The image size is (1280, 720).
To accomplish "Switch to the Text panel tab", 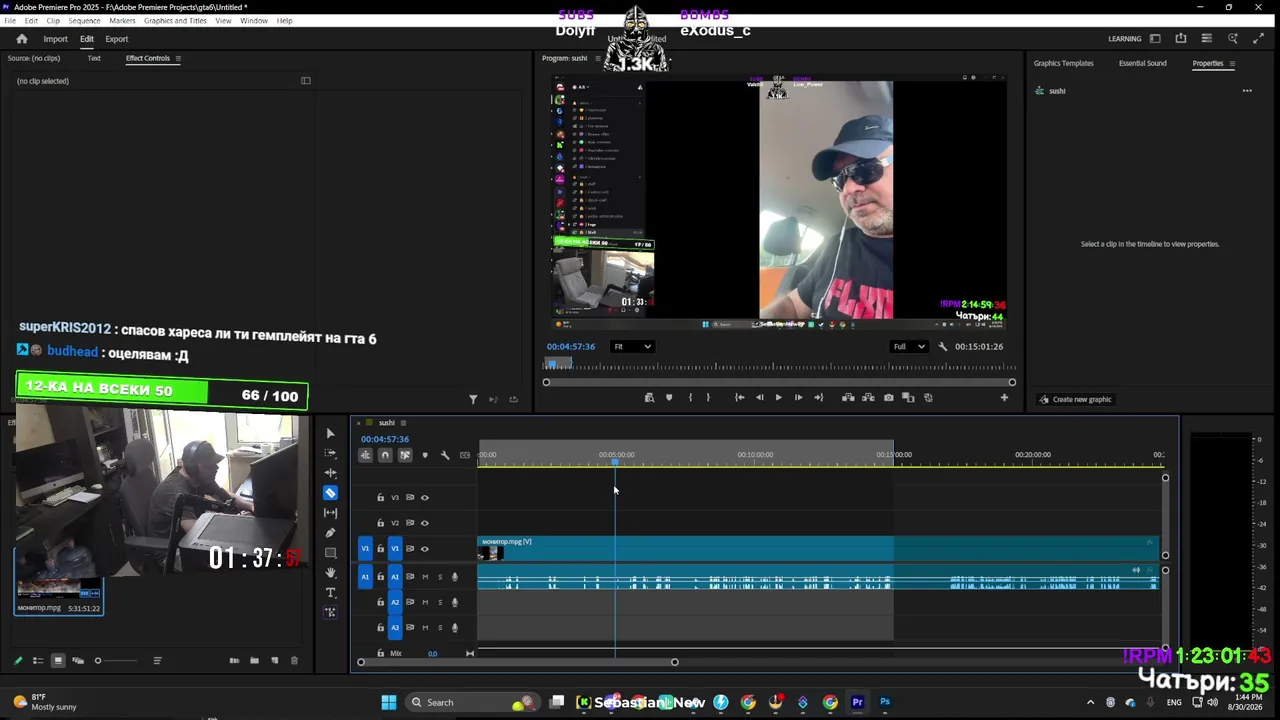I will (x=94, y=58).
